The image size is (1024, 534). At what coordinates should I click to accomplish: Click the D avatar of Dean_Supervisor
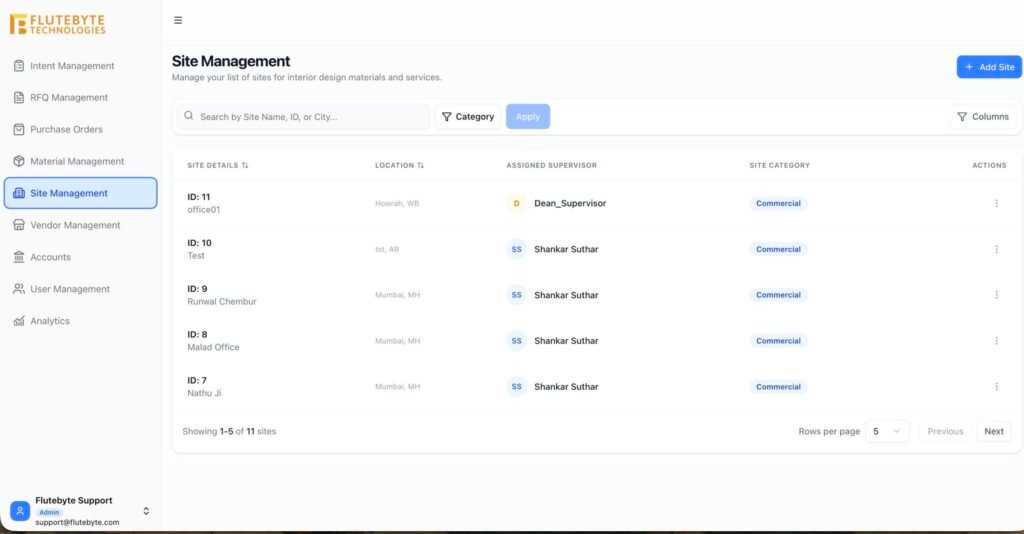[517, 203]
